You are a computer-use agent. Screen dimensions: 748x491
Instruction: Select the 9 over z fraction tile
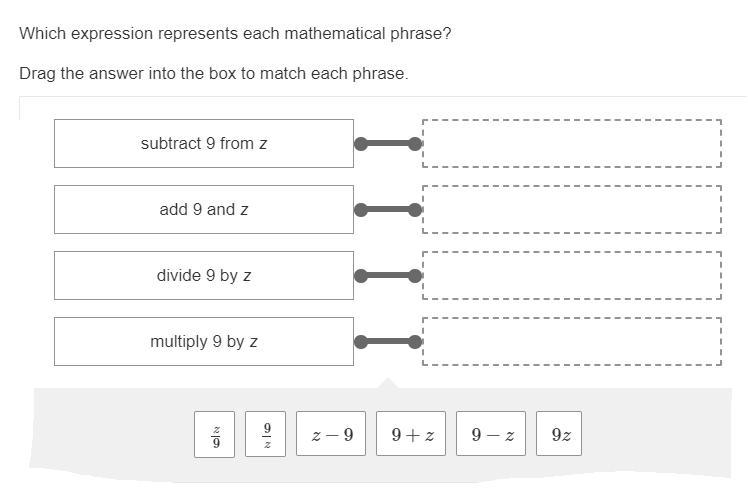pos(266,434)
